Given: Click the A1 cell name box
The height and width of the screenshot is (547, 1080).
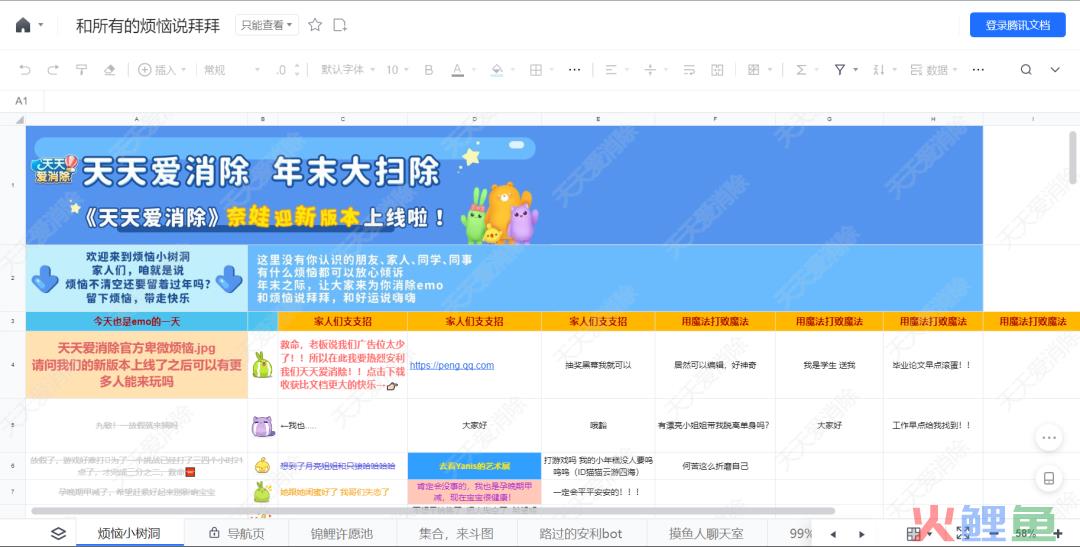Looking at the screenshot, I should click(22, 101).
